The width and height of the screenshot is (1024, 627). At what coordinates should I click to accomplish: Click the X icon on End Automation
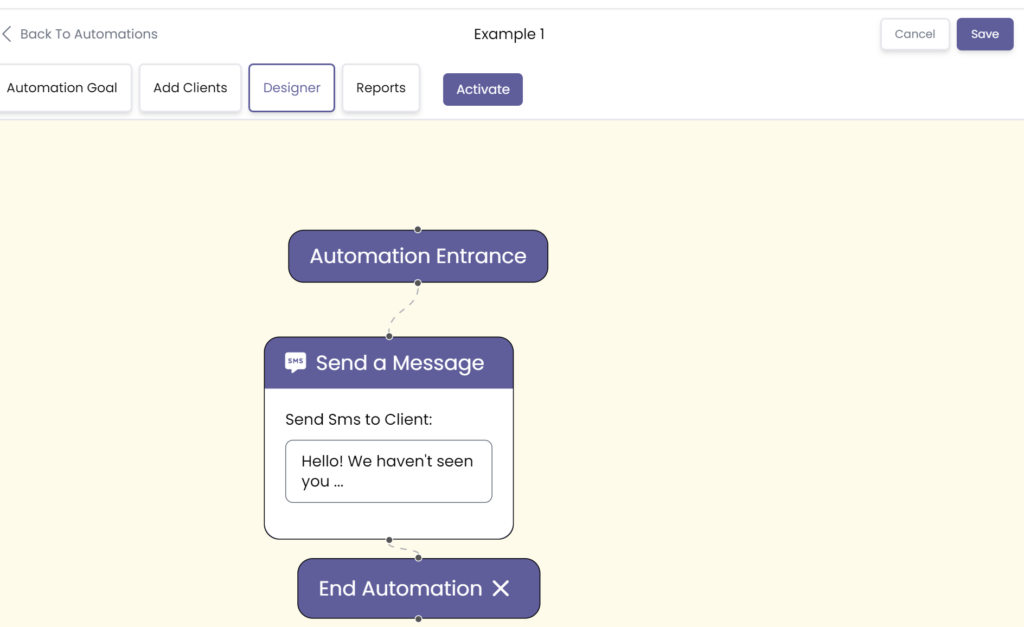[x=501, y=588]
